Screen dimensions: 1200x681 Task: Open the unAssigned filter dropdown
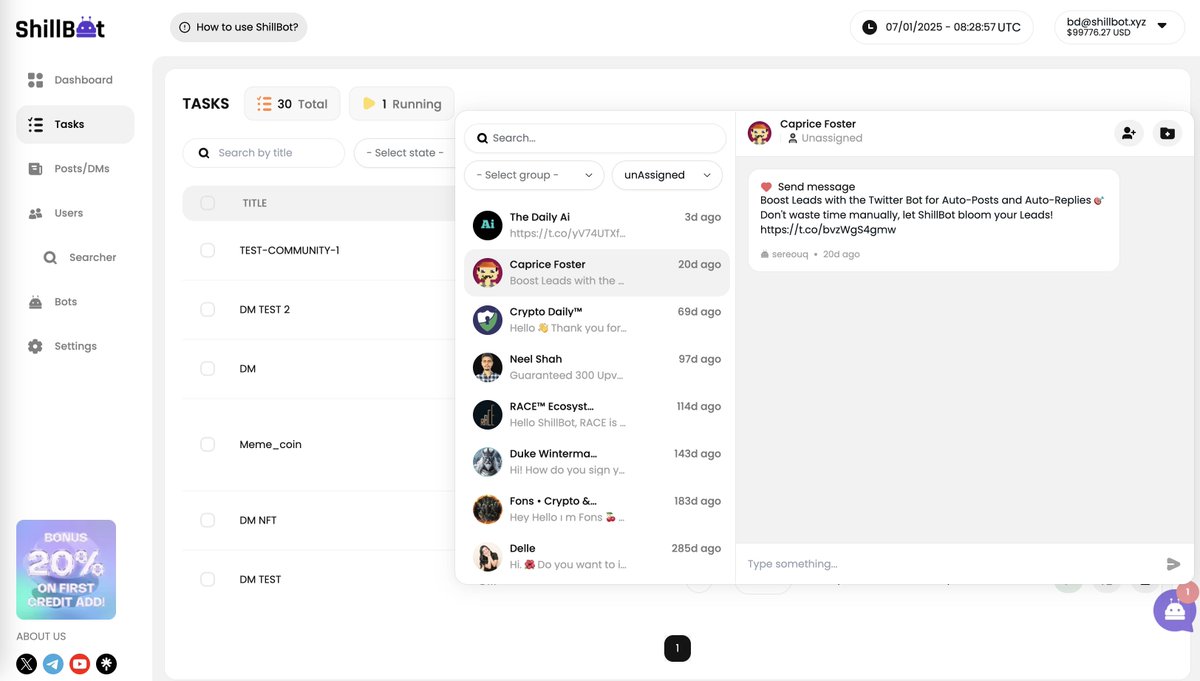pyautogui.click(x=666, y=175)
